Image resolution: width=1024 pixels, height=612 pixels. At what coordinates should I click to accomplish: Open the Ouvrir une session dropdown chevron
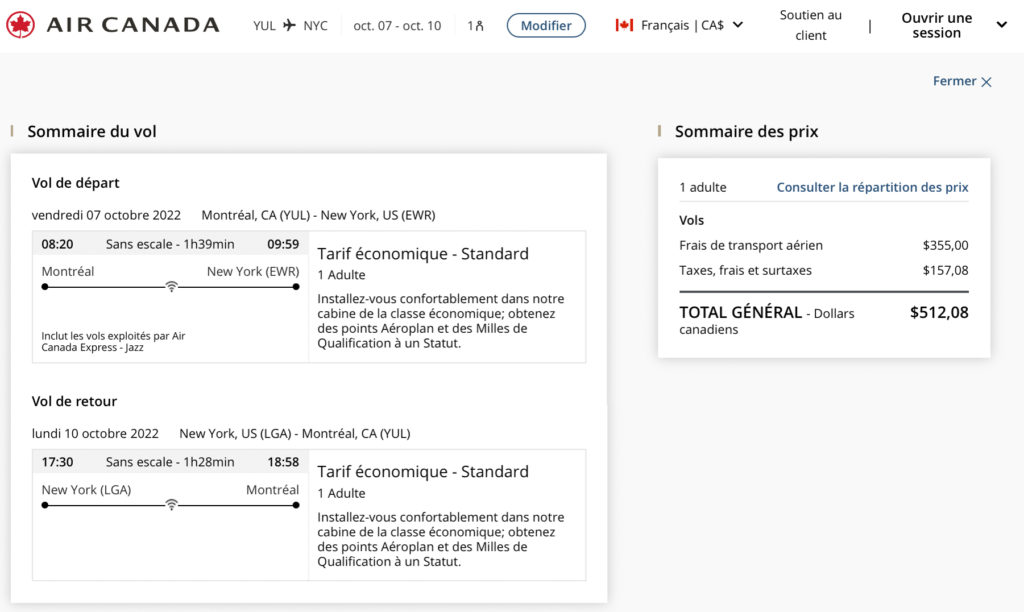tap(1001, 25)
